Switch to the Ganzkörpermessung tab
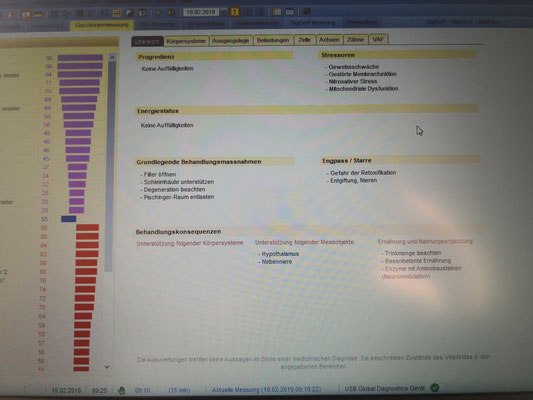Screen dimensions: 533x400 (102, 25)
